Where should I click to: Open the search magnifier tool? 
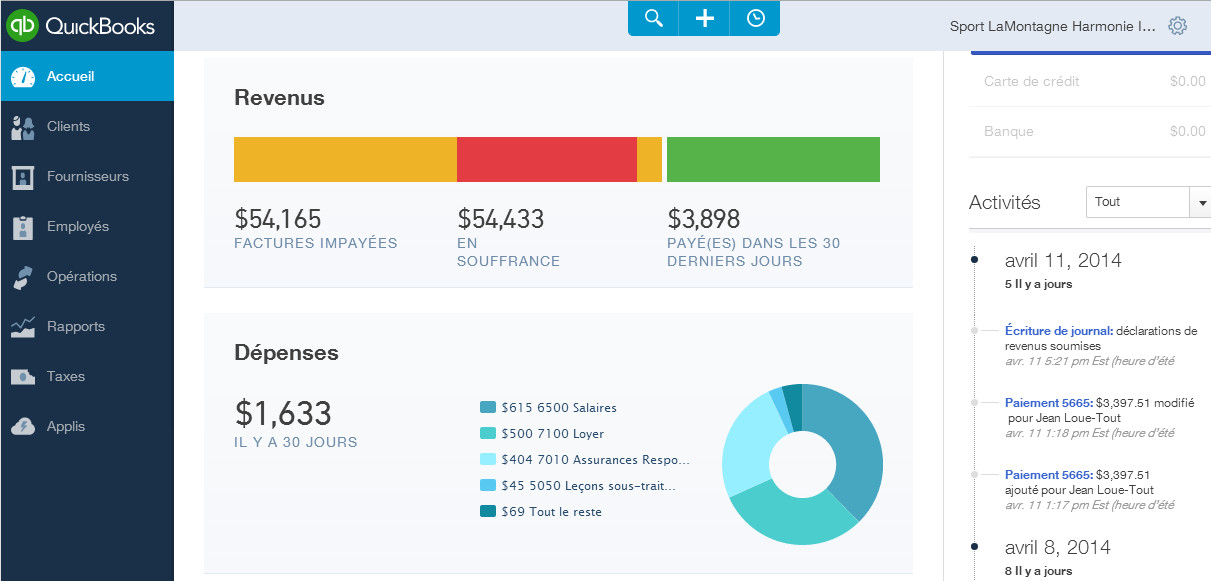652,18
